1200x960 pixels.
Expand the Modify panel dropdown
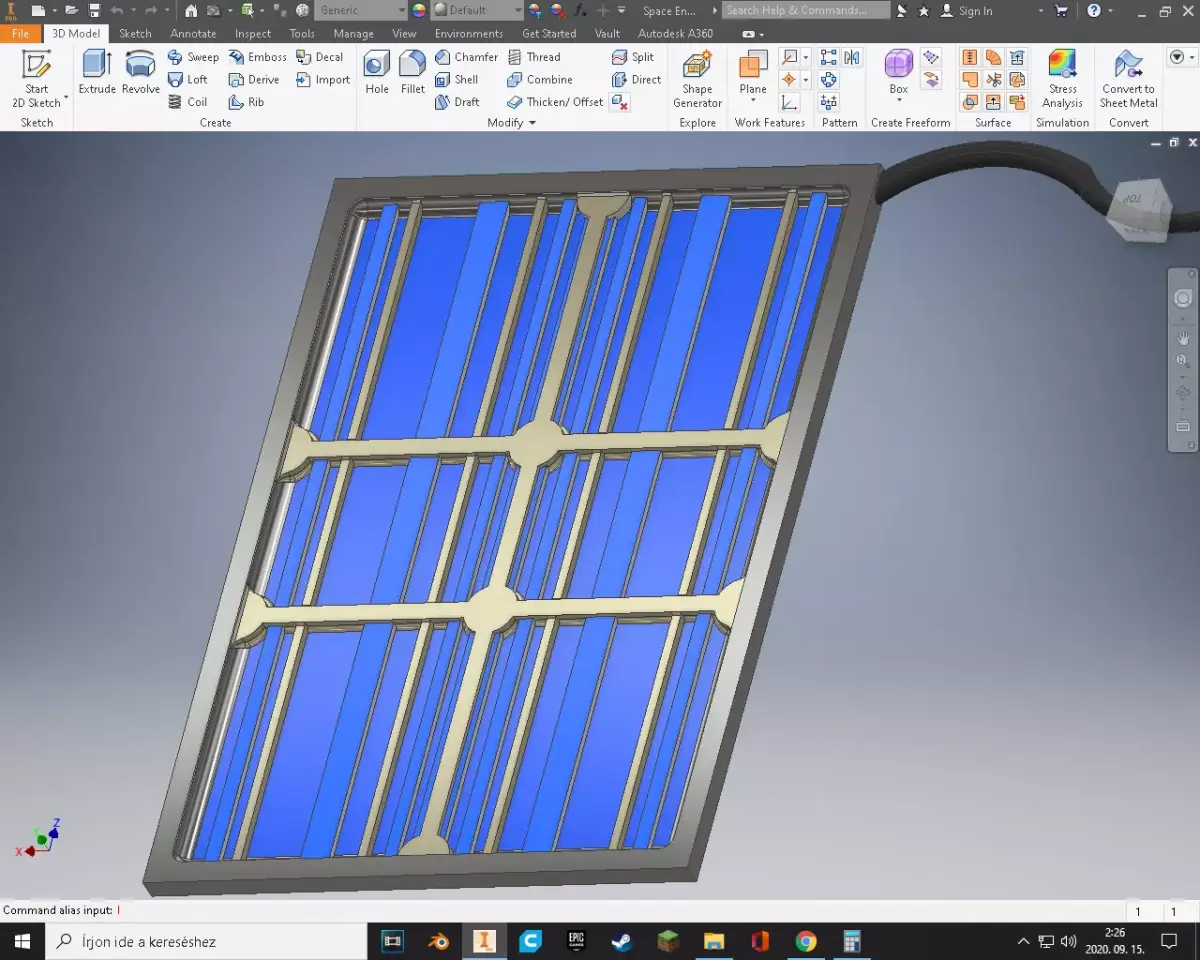coord(532,123)
